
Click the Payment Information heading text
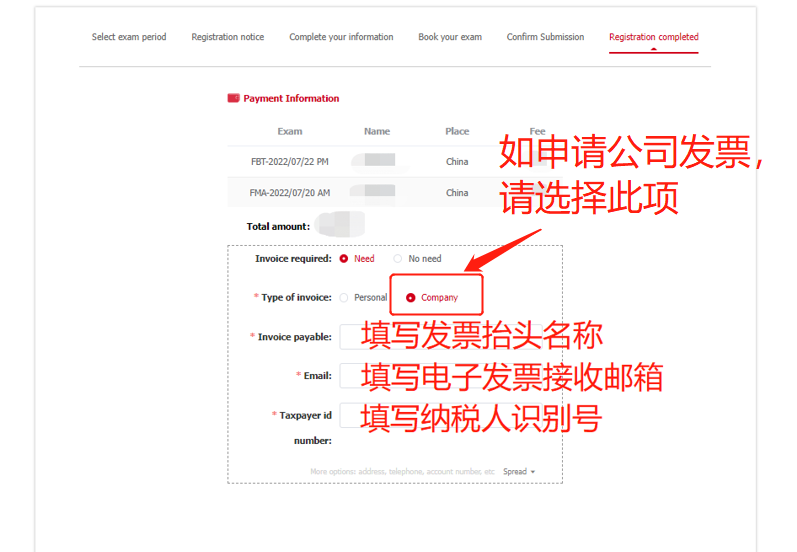tap(291, 99)
